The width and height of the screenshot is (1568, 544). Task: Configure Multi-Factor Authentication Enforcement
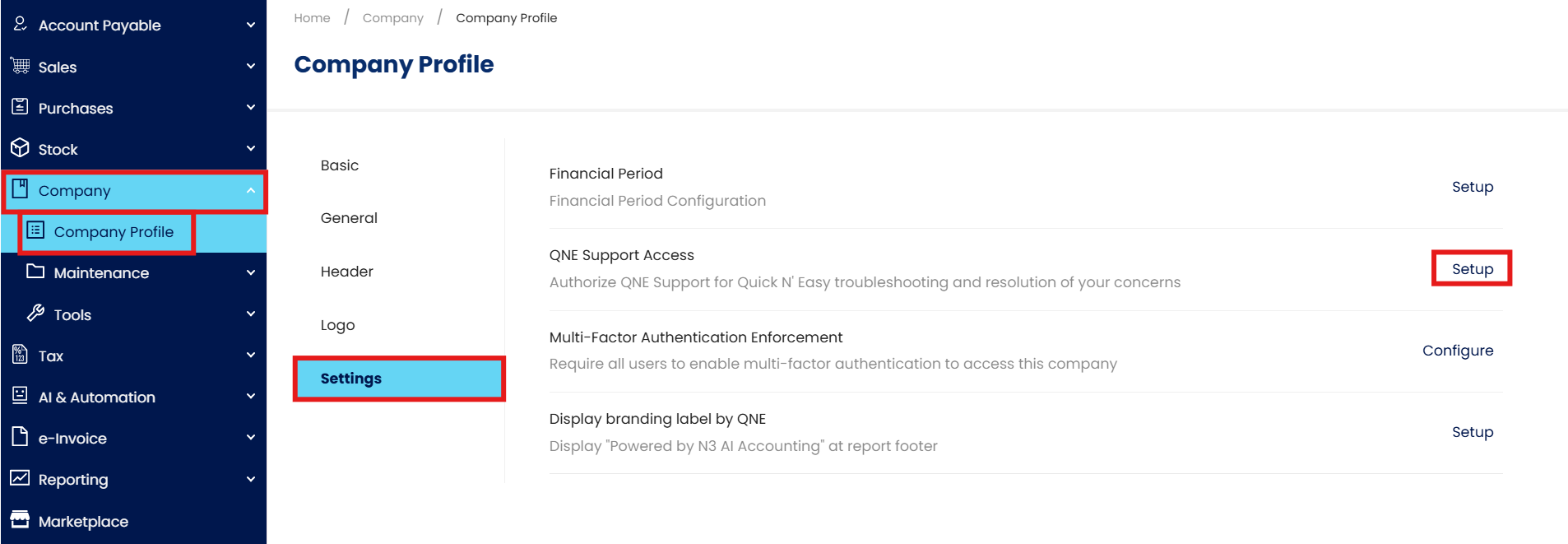1457,351
